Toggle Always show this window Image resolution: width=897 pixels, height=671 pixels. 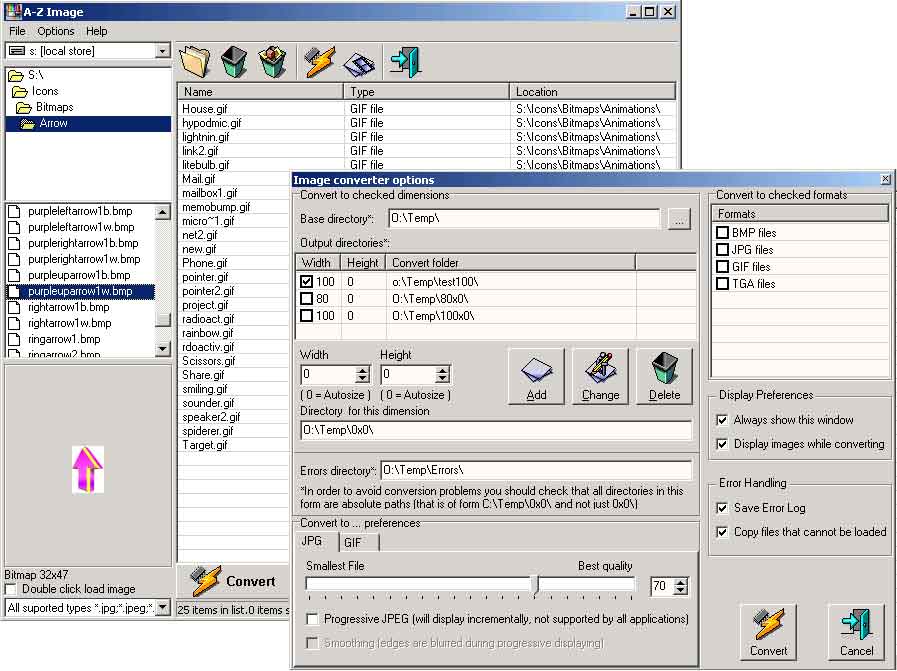tap(723, 420)
